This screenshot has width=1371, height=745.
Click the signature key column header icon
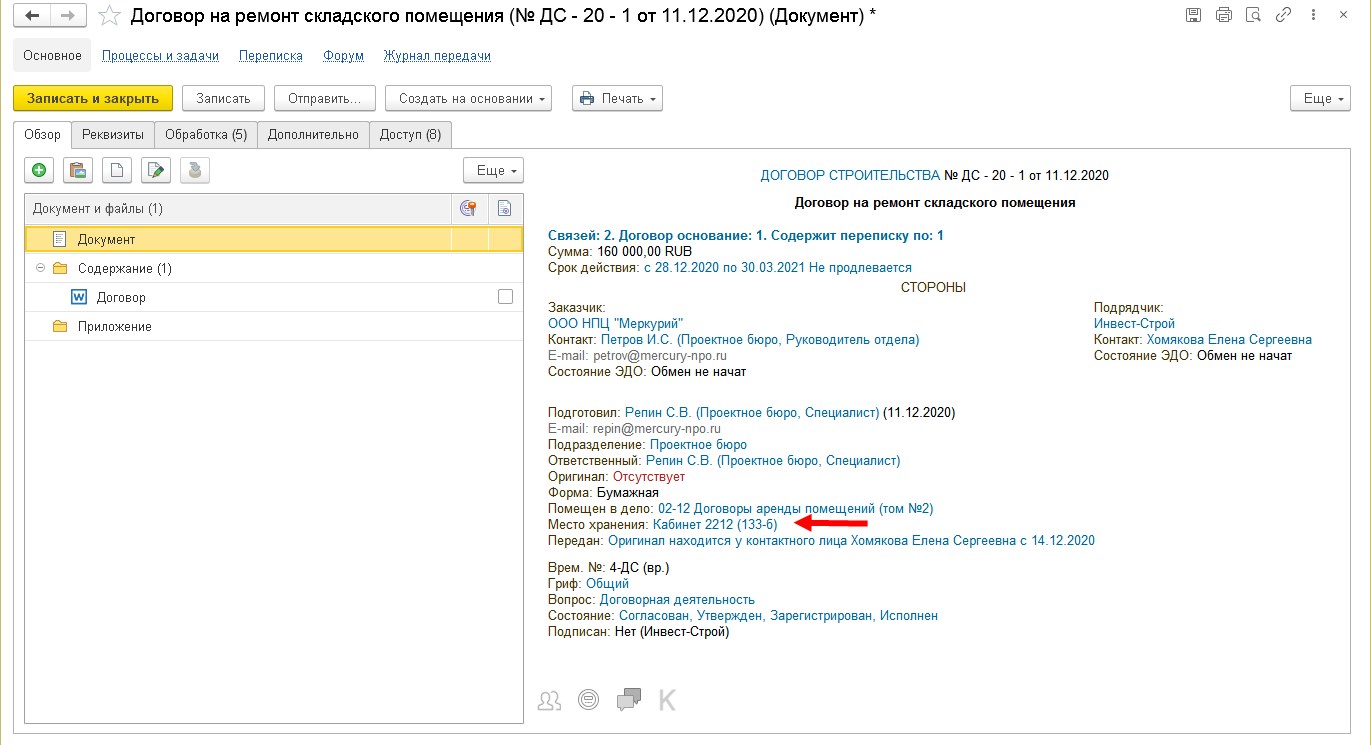point(468,209)
